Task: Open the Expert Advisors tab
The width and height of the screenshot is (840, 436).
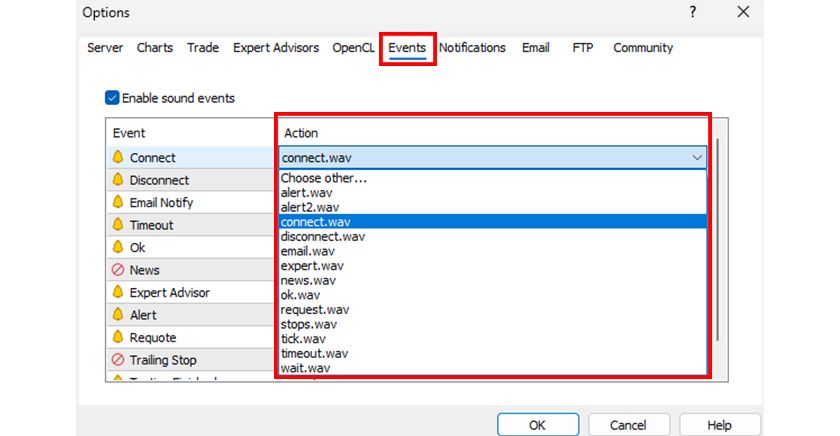Action: point(276,48)
